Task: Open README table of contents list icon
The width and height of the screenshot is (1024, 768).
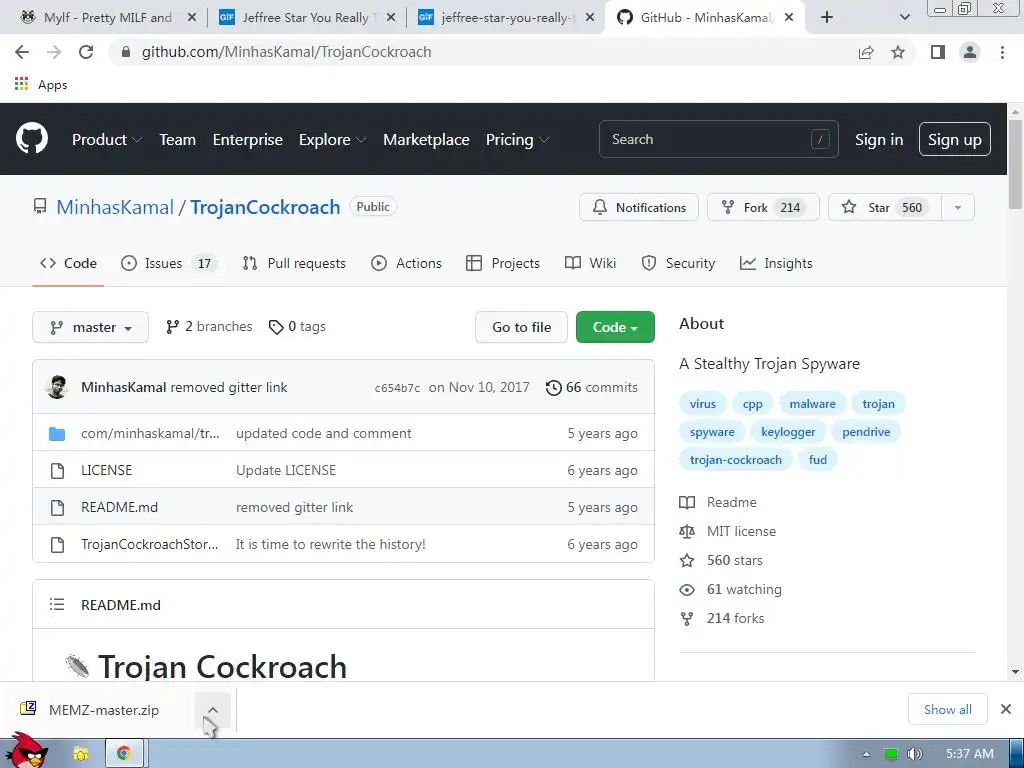Action: click(x=57, y=605)
